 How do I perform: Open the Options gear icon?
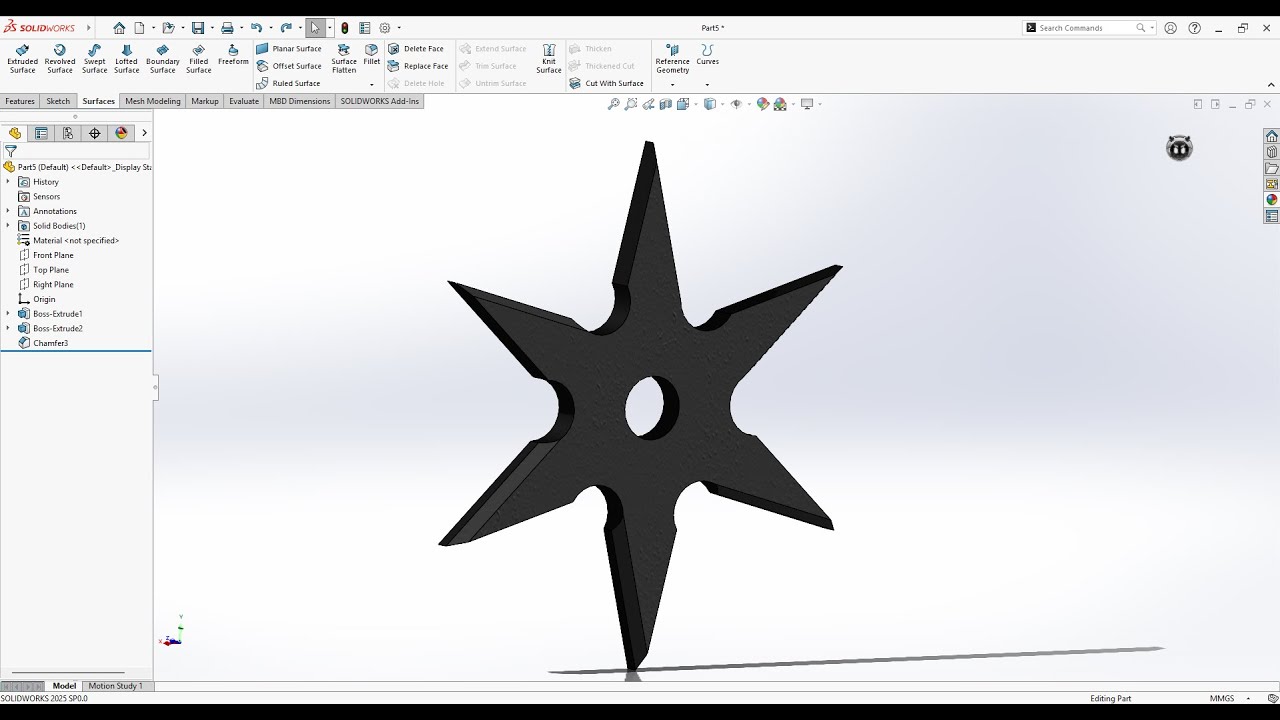tap(385, 28)
